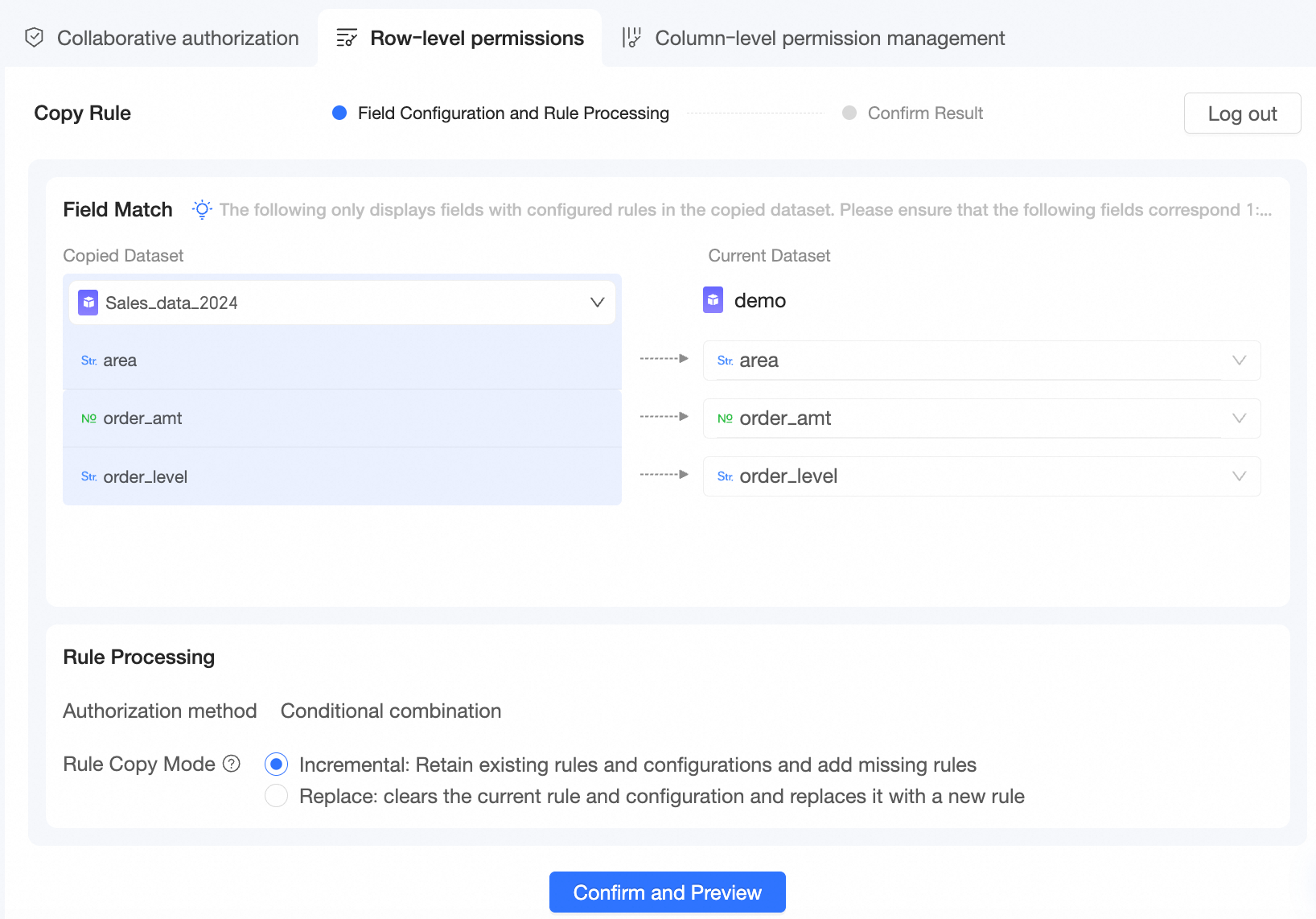Click the Log out button
This screenshot has height=919, width=1316.
click(x=1242, y=113)
